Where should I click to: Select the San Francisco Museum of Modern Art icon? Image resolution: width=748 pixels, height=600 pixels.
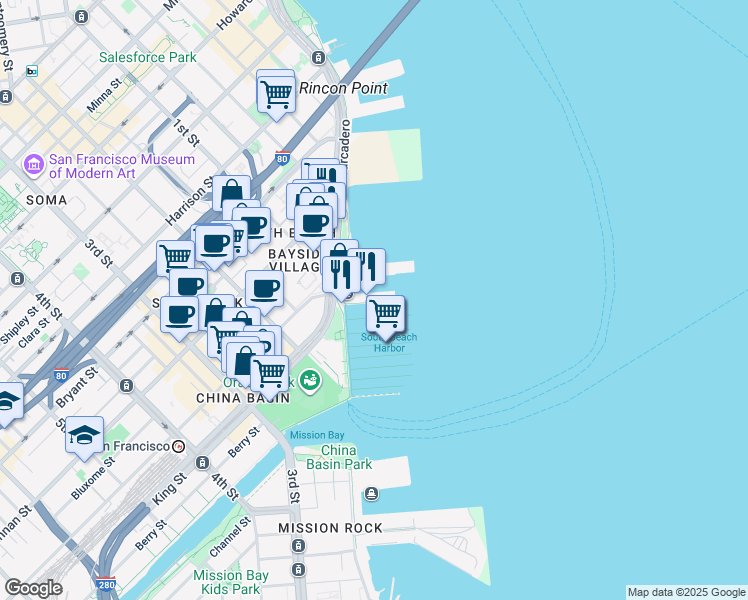point(34,164)
